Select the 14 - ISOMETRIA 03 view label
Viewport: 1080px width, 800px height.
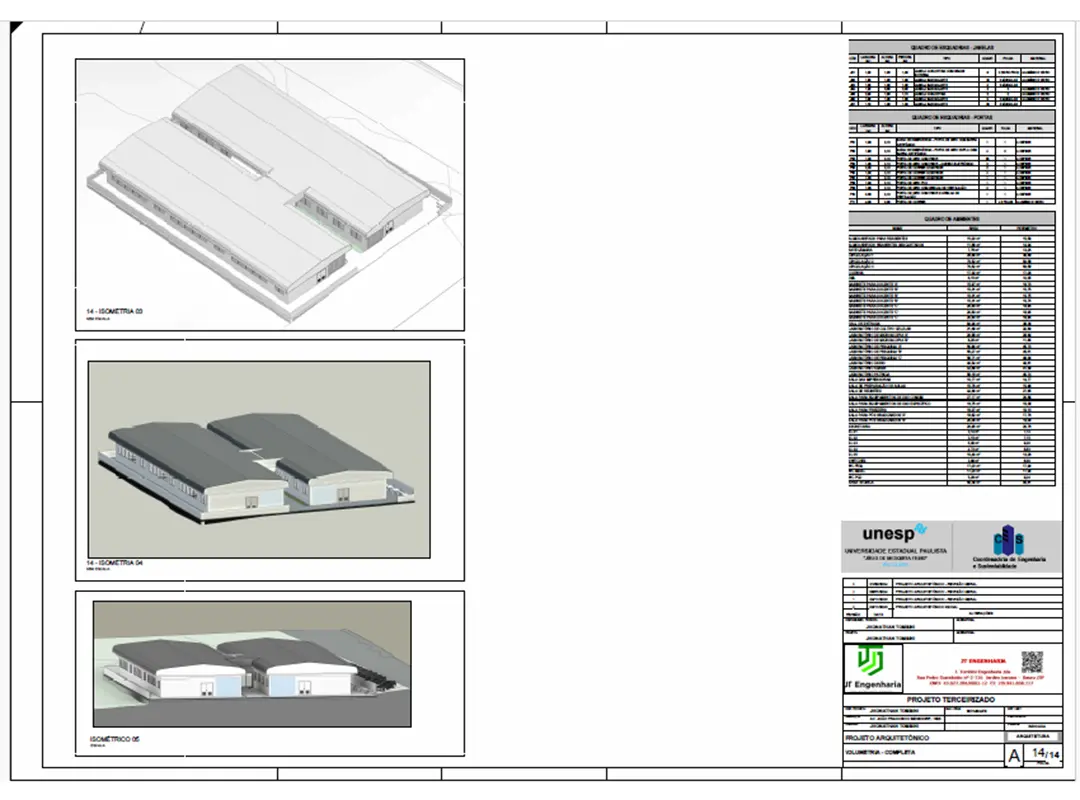point(115,313)
